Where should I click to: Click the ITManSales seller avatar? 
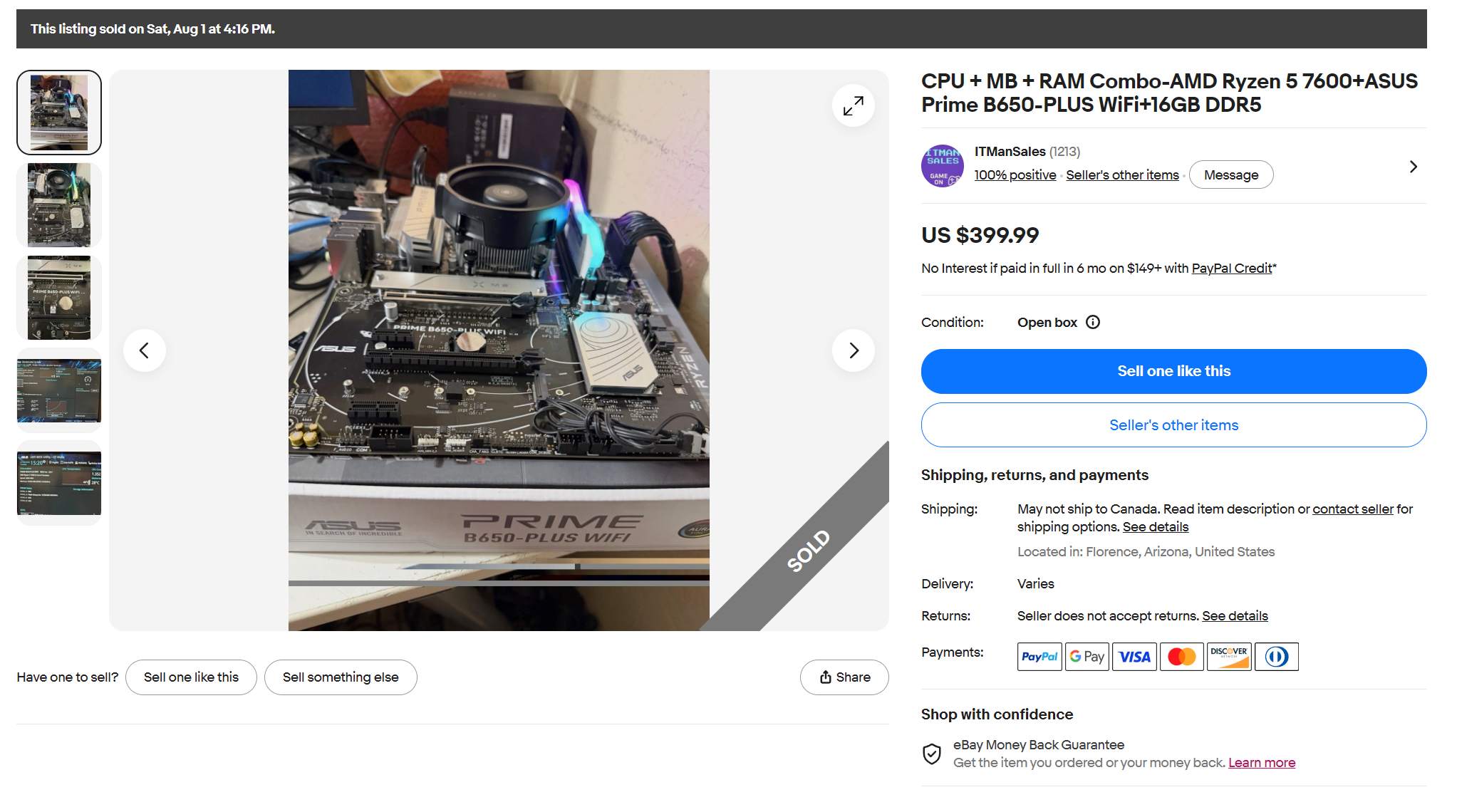[942, 166]
